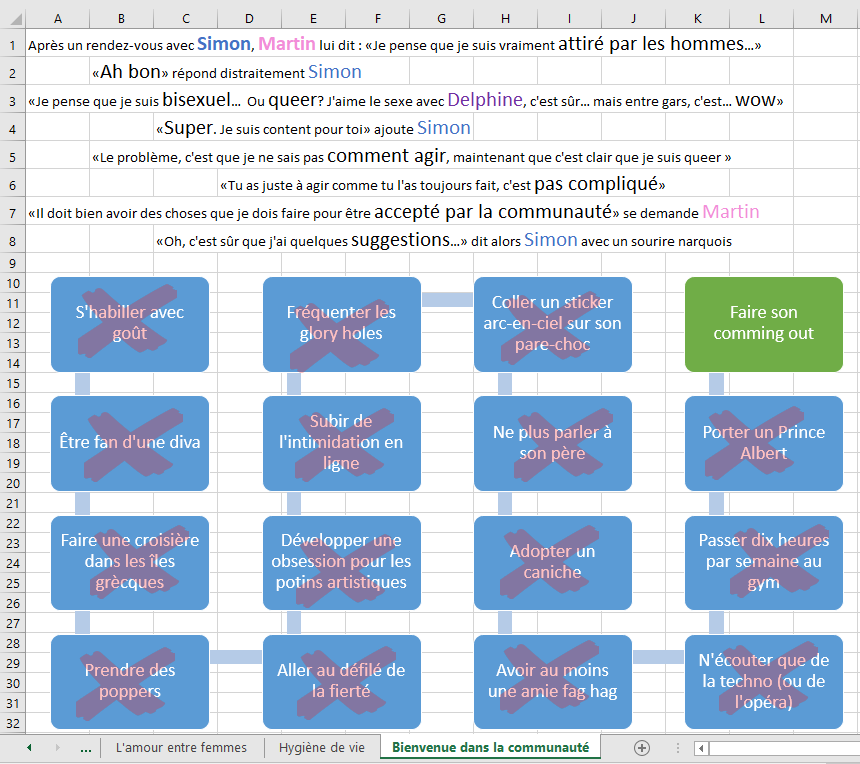Viewport: 860px width, 764px height.
Task: Open the Hygiène de vie sheet tab
Action: [x=322, y=747]
